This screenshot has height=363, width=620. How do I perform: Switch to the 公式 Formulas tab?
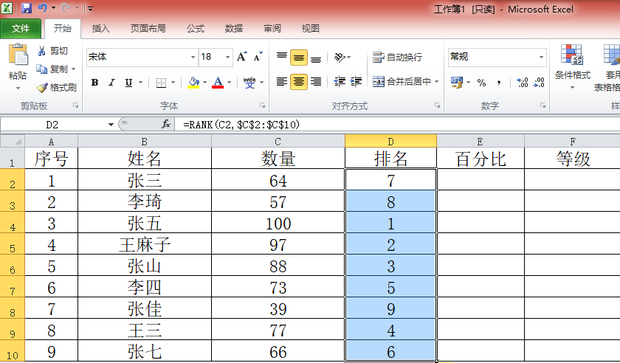pyautogui.click(x=195, y=28)
